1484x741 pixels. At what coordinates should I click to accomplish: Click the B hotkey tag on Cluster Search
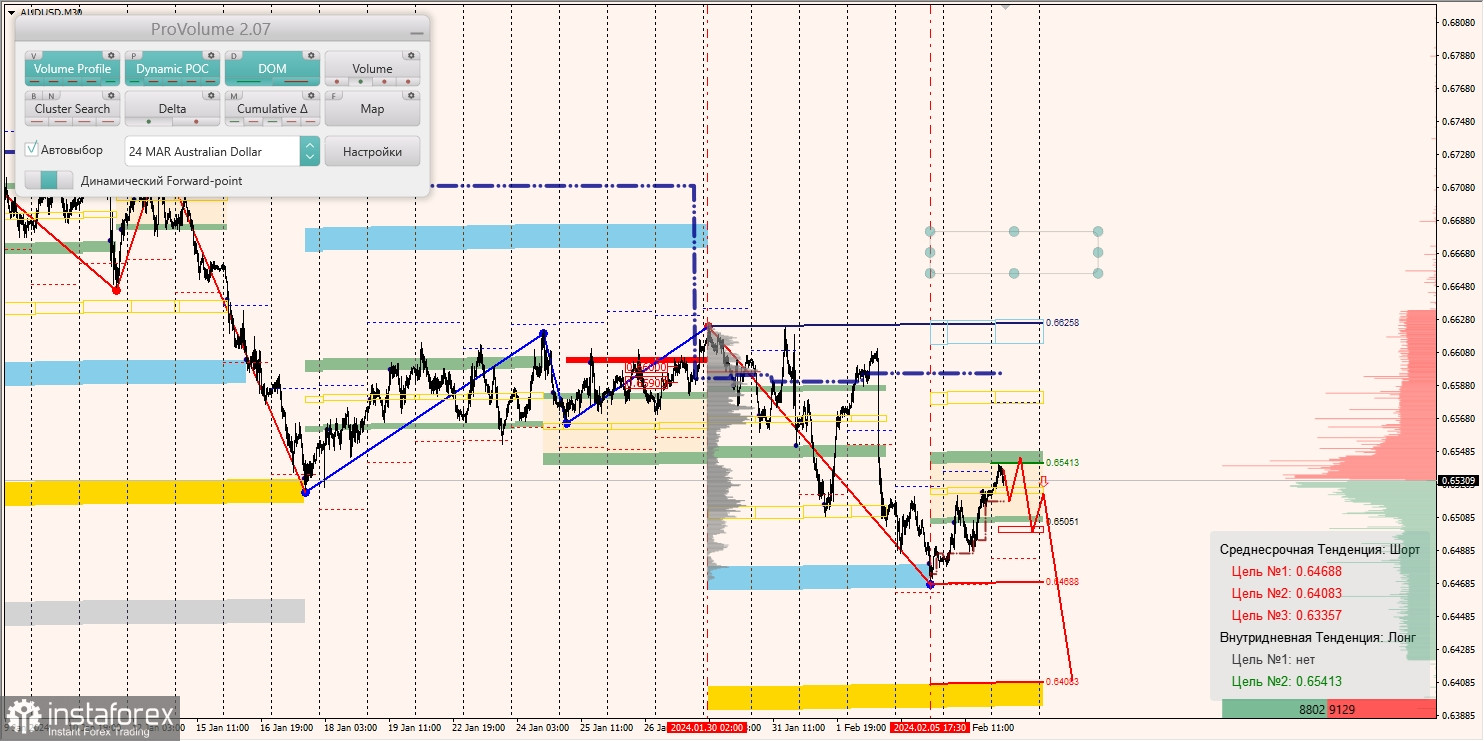pos(34,96)
